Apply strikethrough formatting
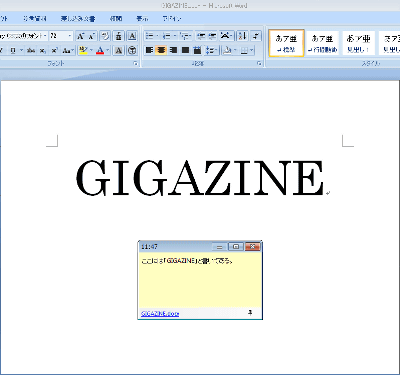The height and width of the screenshot is (375, 400). pyautogui.click(x=31, y=51)
